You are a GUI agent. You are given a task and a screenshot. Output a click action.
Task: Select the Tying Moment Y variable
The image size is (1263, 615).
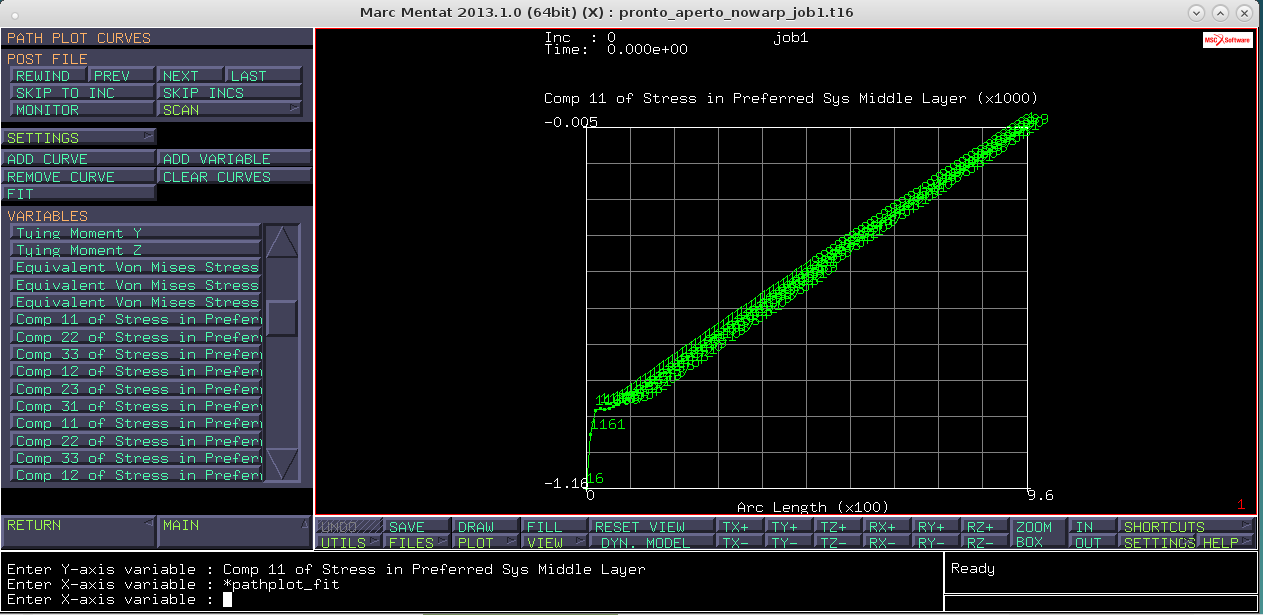136,232
